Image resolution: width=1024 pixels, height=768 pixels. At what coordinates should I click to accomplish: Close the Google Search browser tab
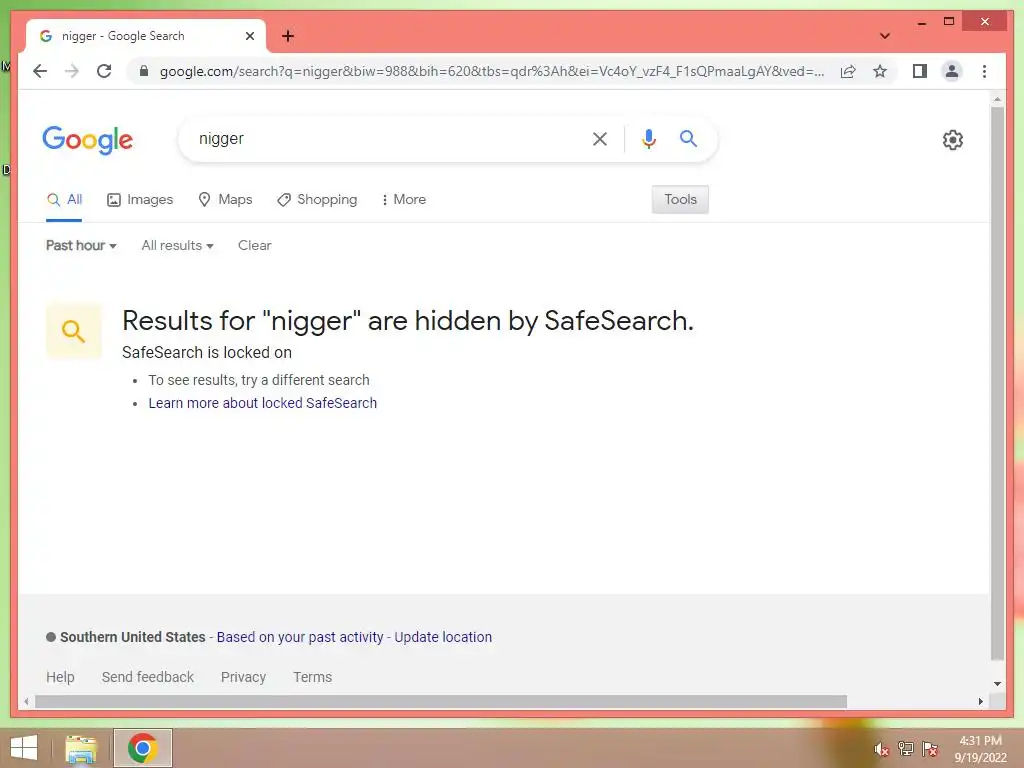coord(249,36)
